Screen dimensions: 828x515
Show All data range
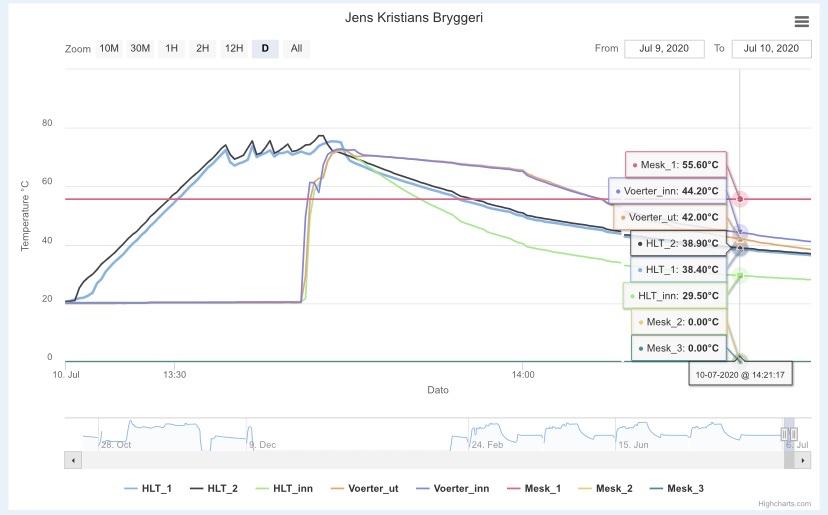coord(296,49)
